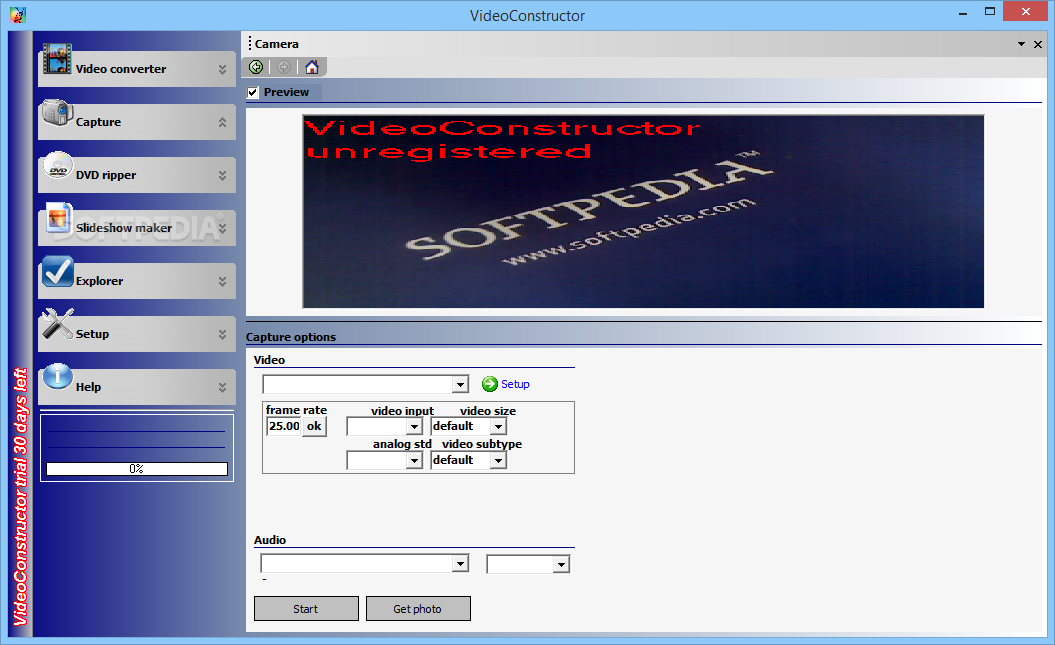Screen dimensions: 1055x645
Task: Open the video subtype dropdown
Action: [x=498, y=461]
